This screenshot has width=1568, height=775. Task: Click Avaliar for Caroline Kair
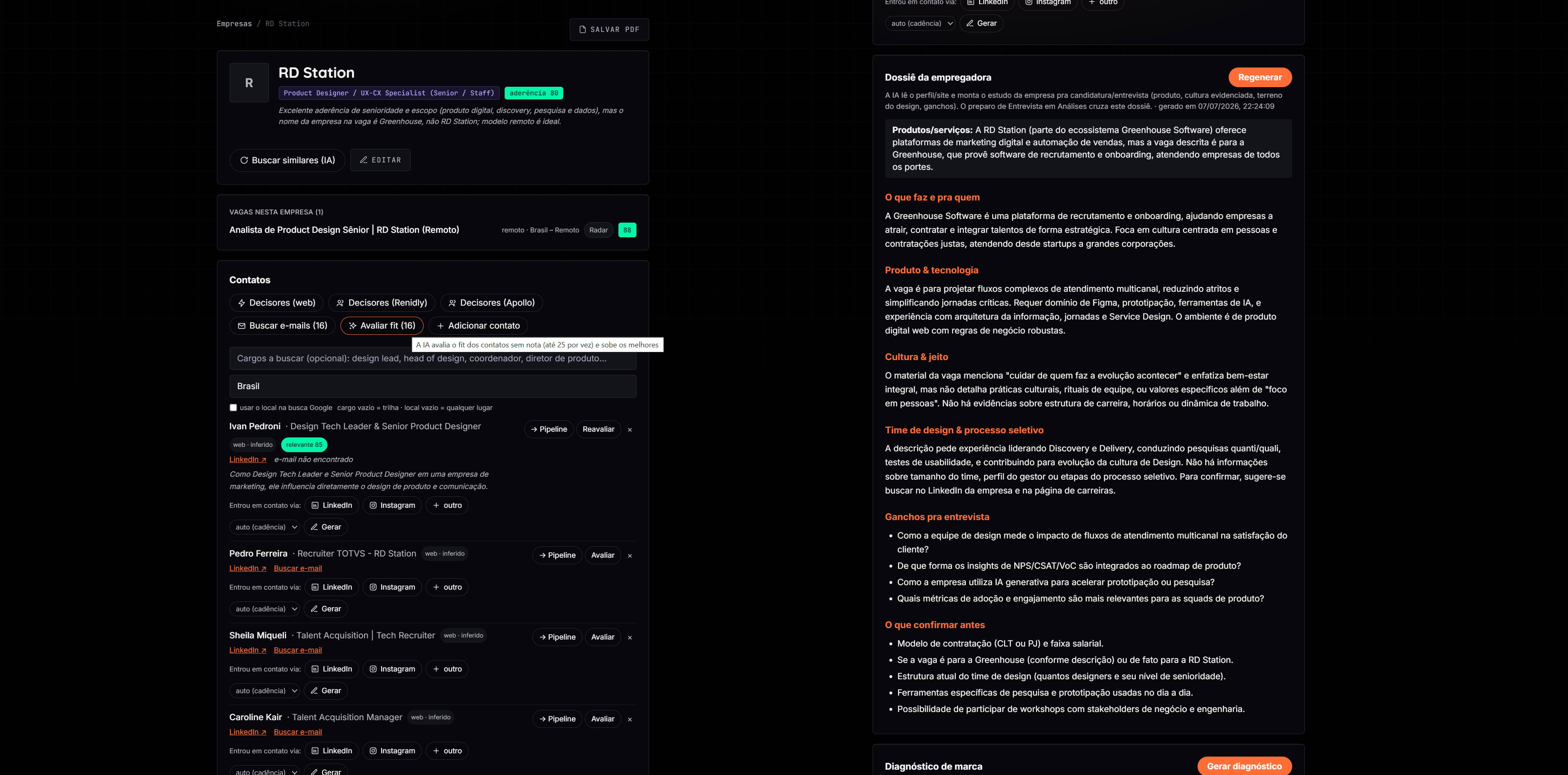[x=602, y=719]
